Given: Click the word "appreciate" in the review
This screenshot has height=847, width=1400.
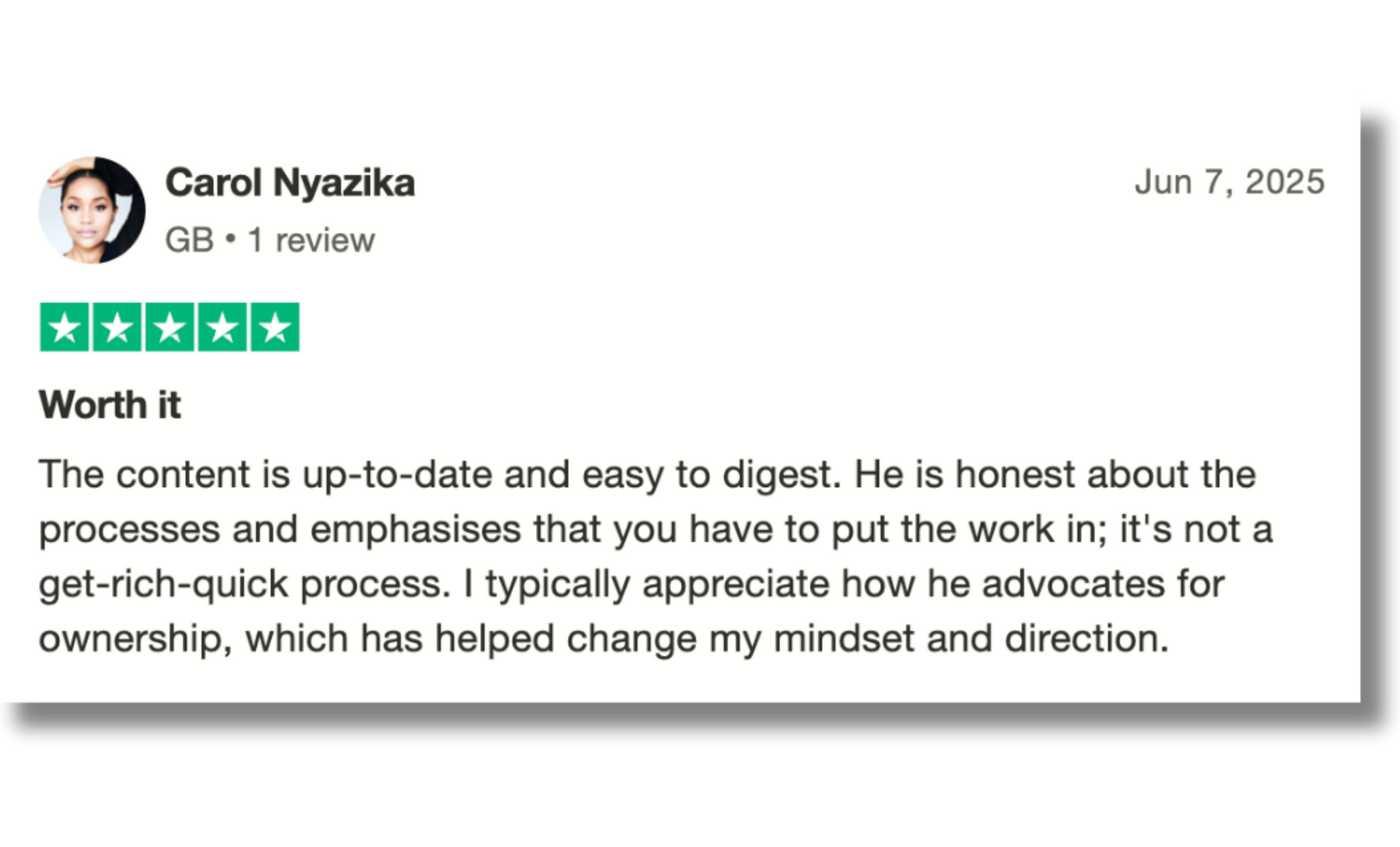Looking at the screenshot, I should tap(736, 584).
